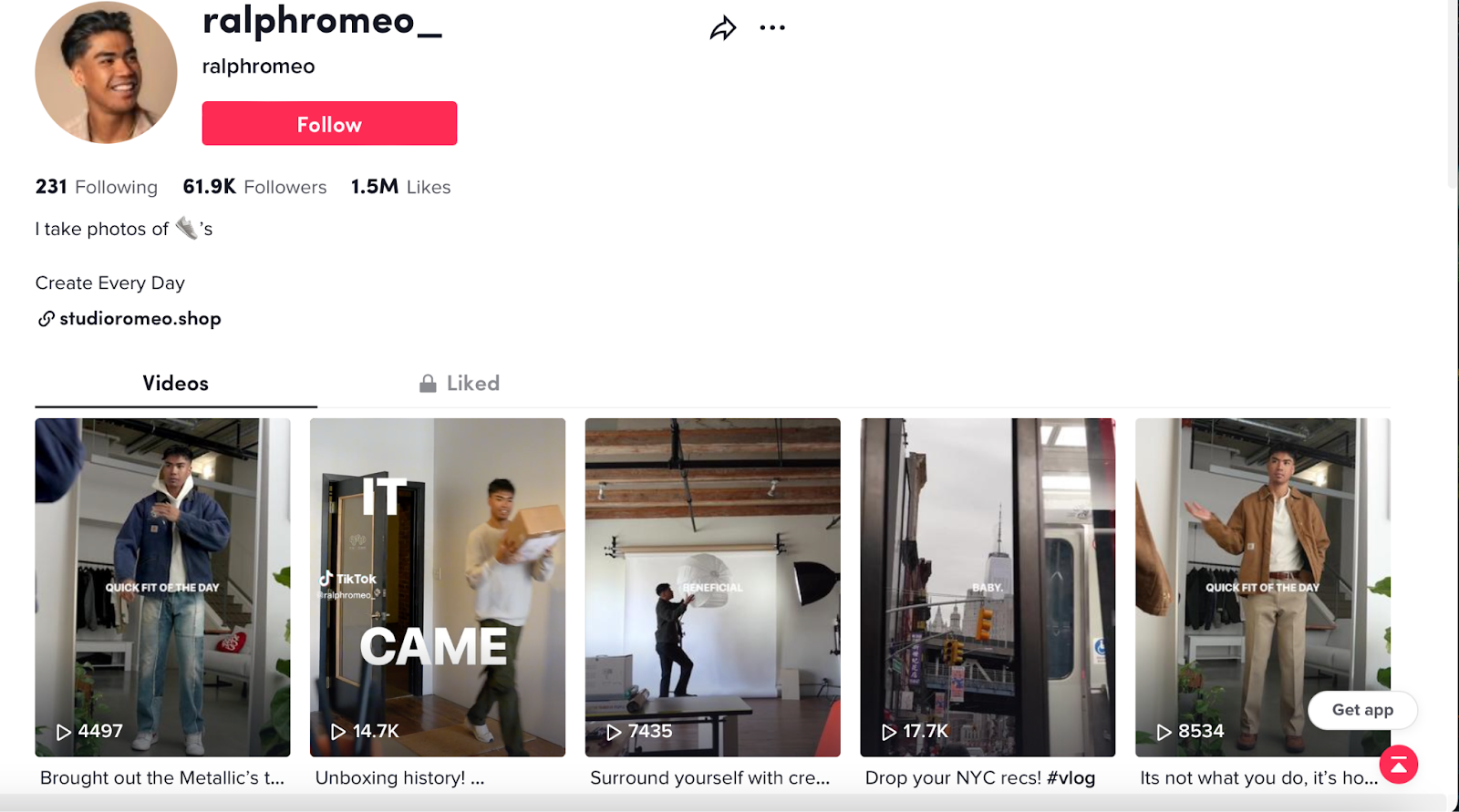The height and width of the screenshot is (812, 1459).
Task: Click the link icon beside studioromeo.shop
Action: [46, 319]
